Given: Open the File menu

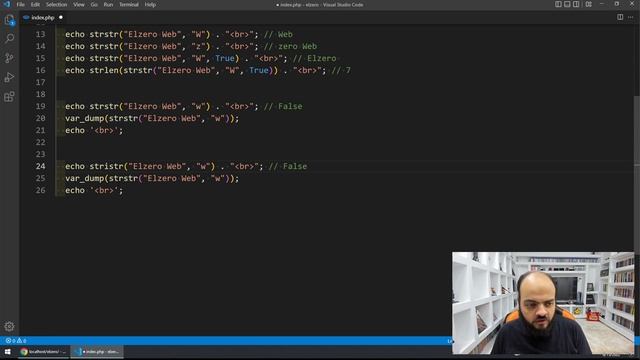Looking at the screenshot, I should pyautogui.click(x=20, y=4).
